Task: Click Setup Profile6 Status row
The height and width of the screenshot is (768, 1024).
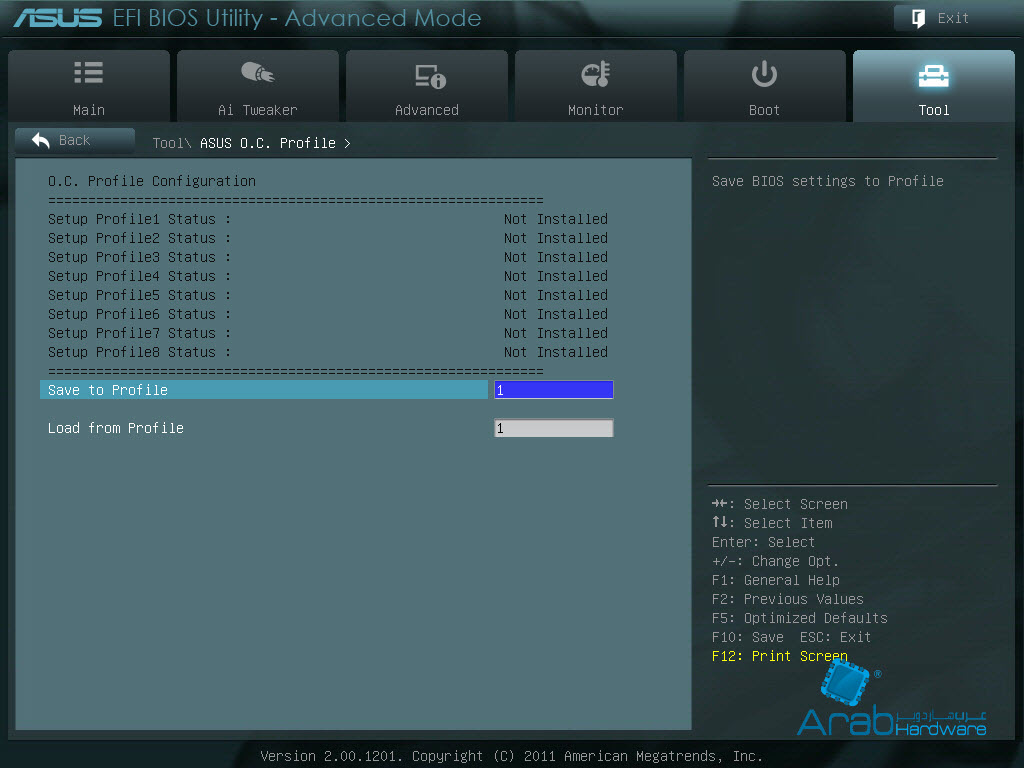Action: click(x=328, y=314)
